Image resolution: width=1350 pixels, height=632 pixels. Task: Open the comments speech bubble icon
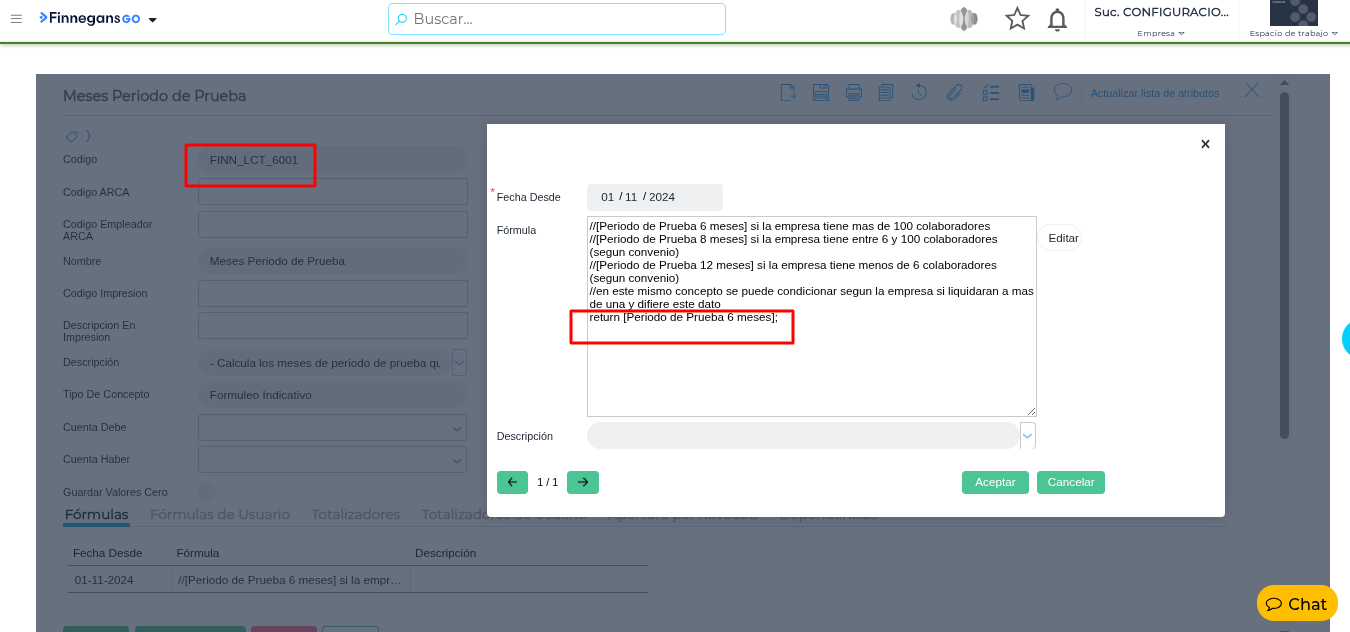[1063, 92]
